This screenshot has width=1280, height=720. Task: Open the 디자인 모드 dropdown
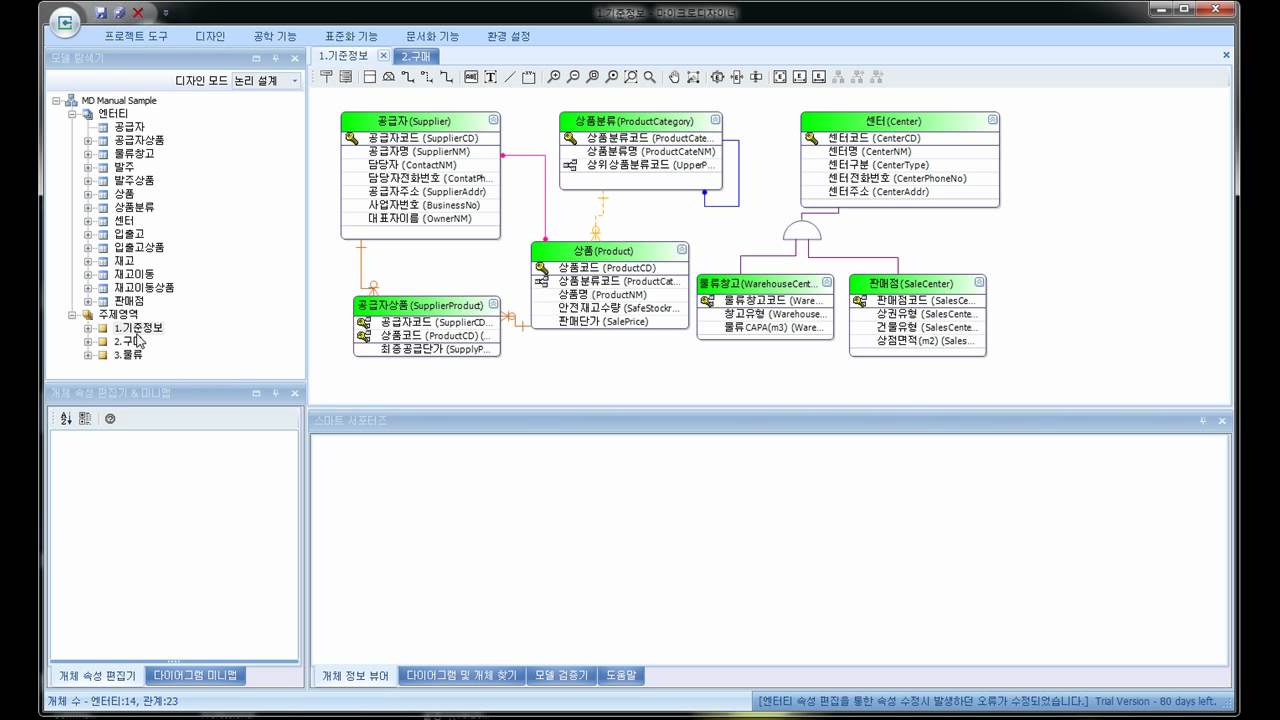pos(294,81)
